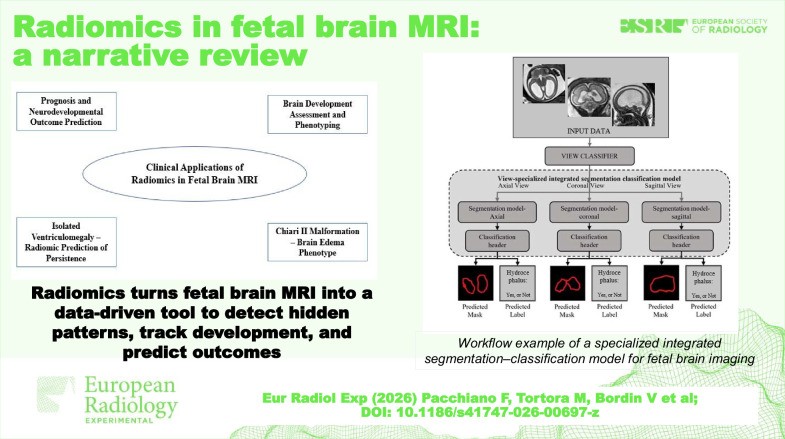Image resolution: width=785 pixels, height=439 pixels.
Task: Click the 'Radiomics turns fetal brain MRI' summary text
Action: pos(202,322)
